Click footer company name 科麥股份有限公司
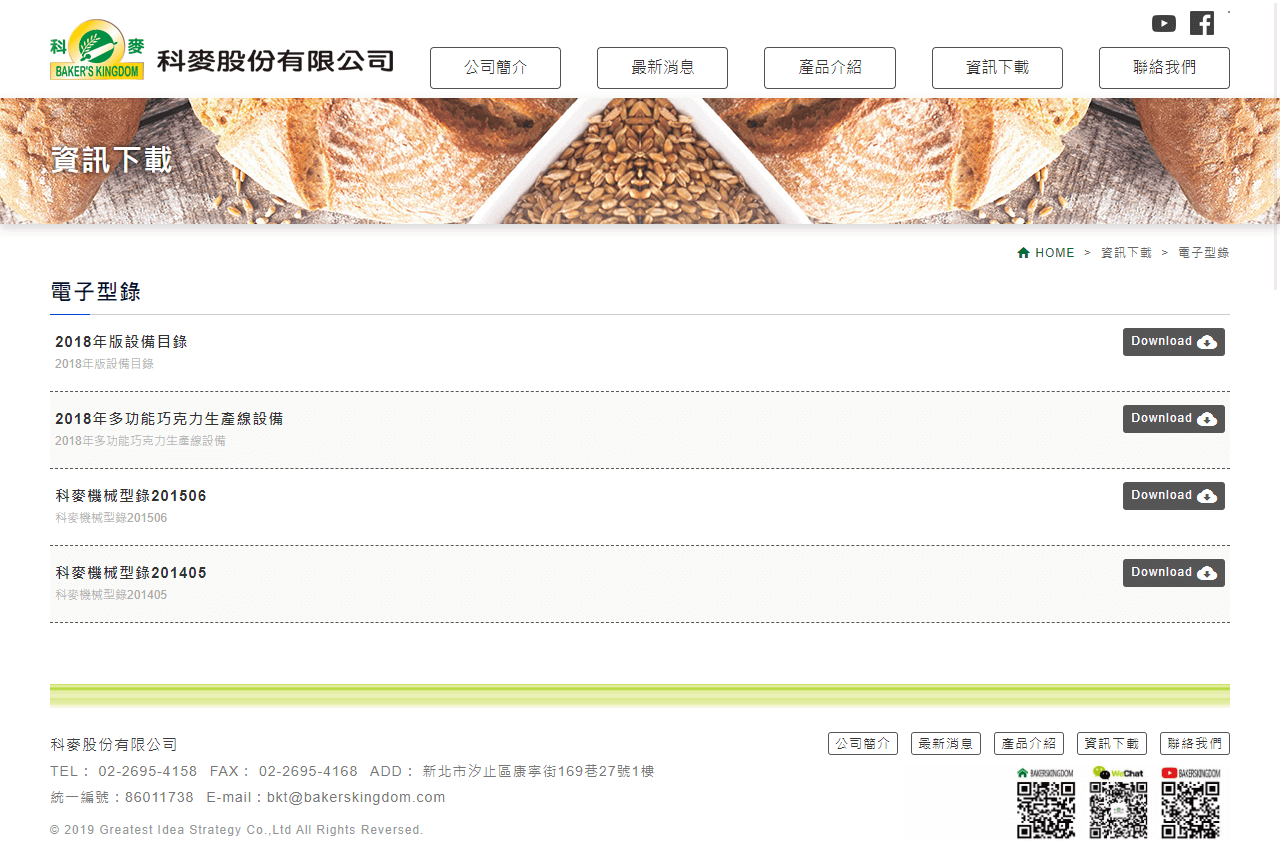This screenshot has height=866, width=1280. coord(114,745)
